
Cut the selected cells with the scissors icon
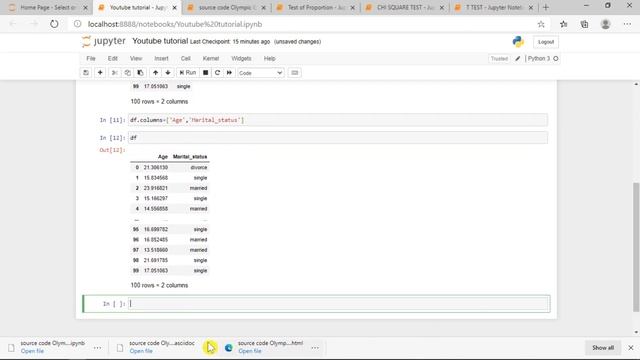point(115,73)
